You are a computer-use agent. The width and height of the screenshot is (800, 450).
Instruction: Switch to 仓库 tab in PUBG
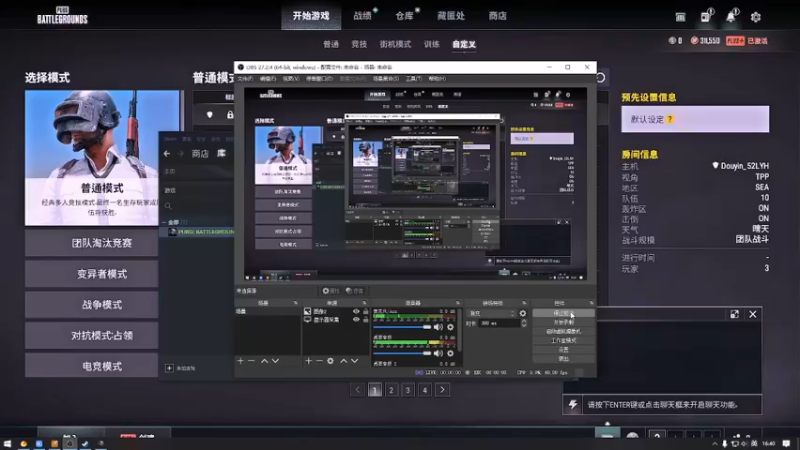click(x=405, y=16)
